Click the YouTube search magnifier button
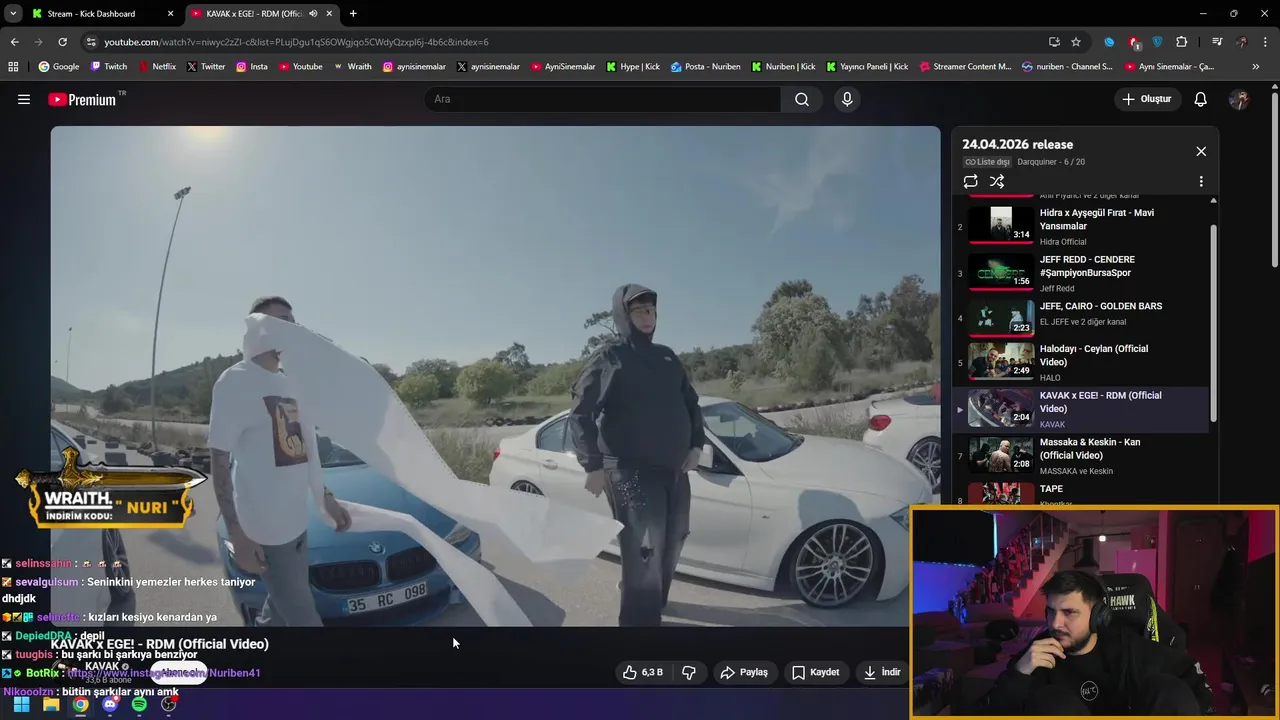The height and width of the screenshot is (720, 1280). point(802,99)
